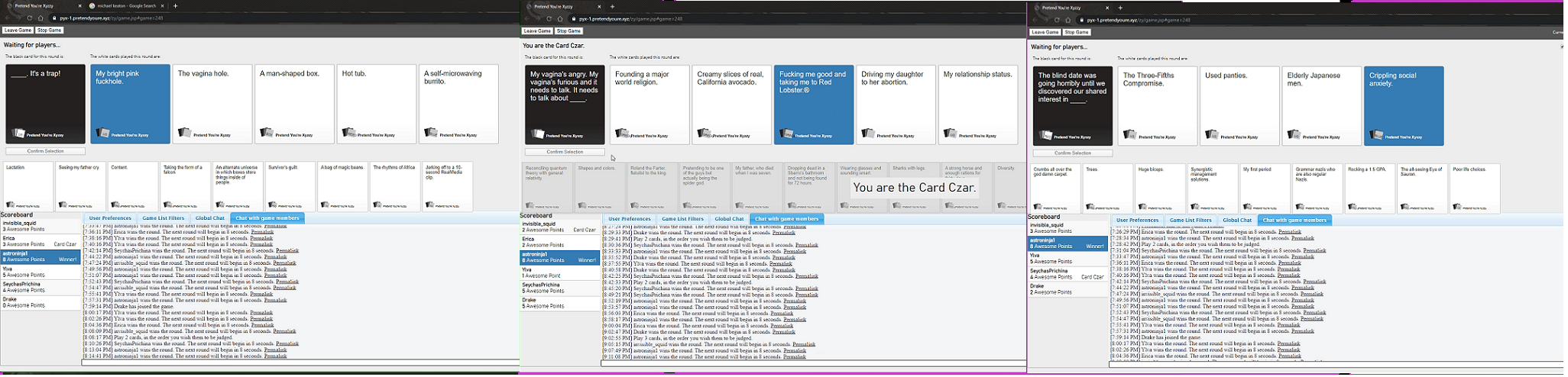Viewport: 1568px width, 377px height.
Task: Choose the 'Survivor's guilt' card from the hand
Action: (x=290, y=186)
